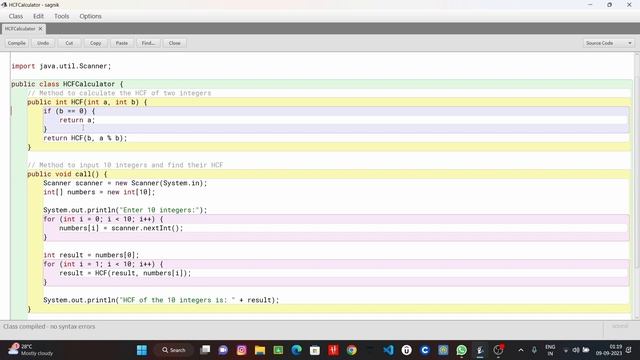Screen dimensions: 640x360
Task: Click the Close toolbar button
Action: click(x=174, y=43)
